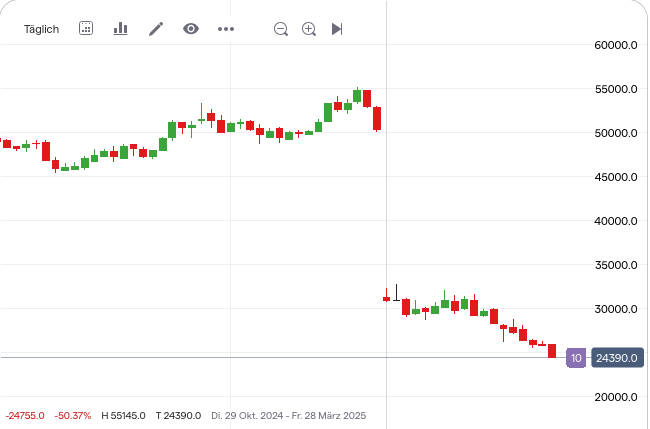The width and height of the screenshot is (650, 429).
Task: Open the date range calendar icon
Action: [x=86, y=29]
